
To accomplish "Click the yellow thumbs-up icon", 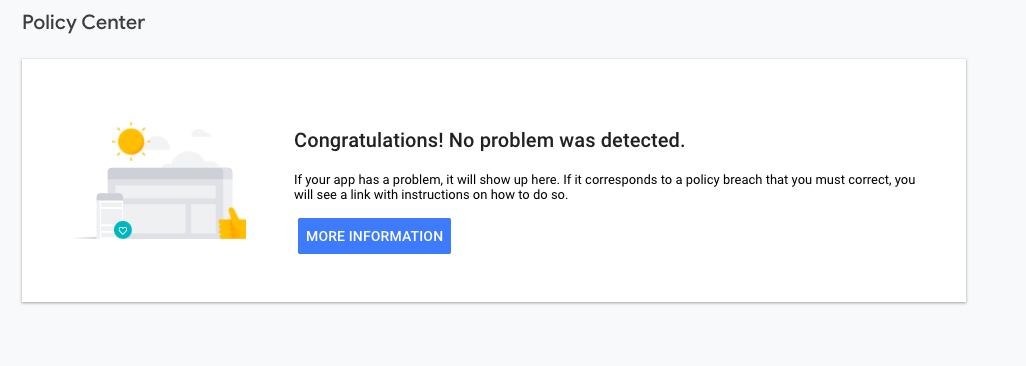I will coord(232,223).
